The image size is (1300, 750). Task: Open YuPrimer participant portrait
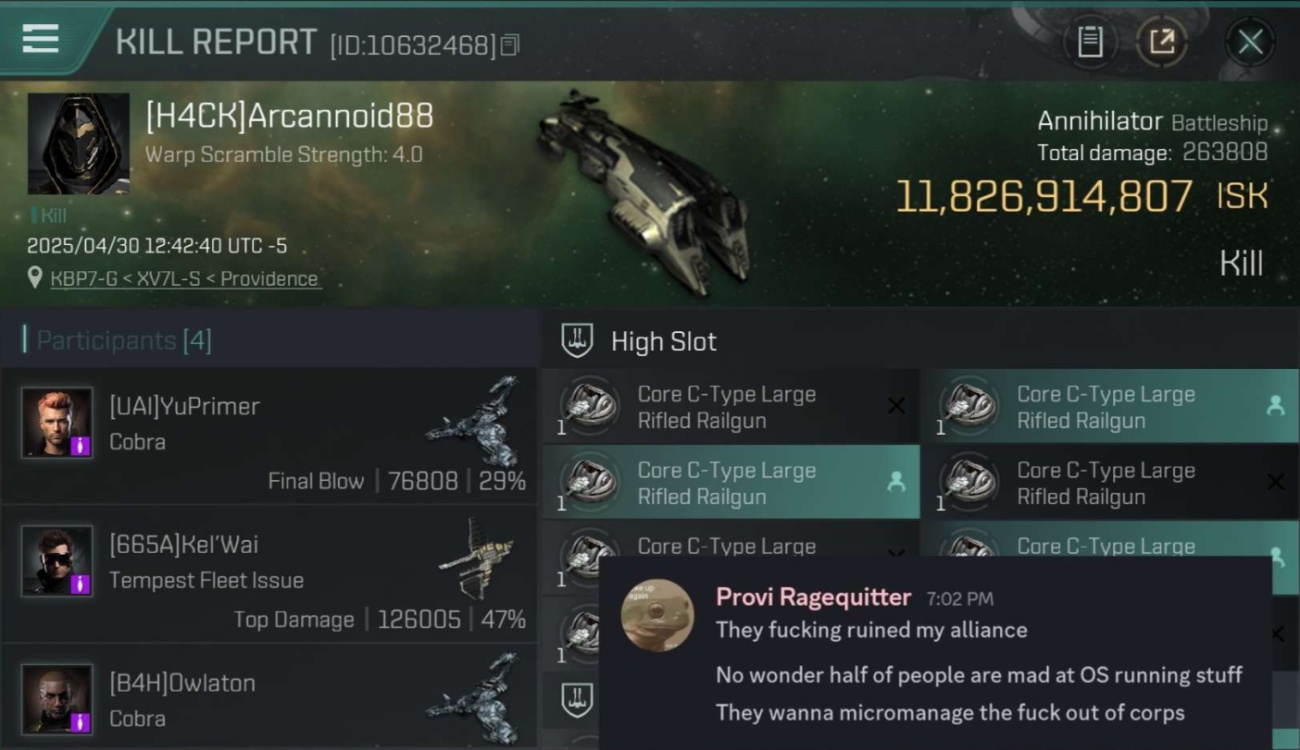(x=57, y=422)
